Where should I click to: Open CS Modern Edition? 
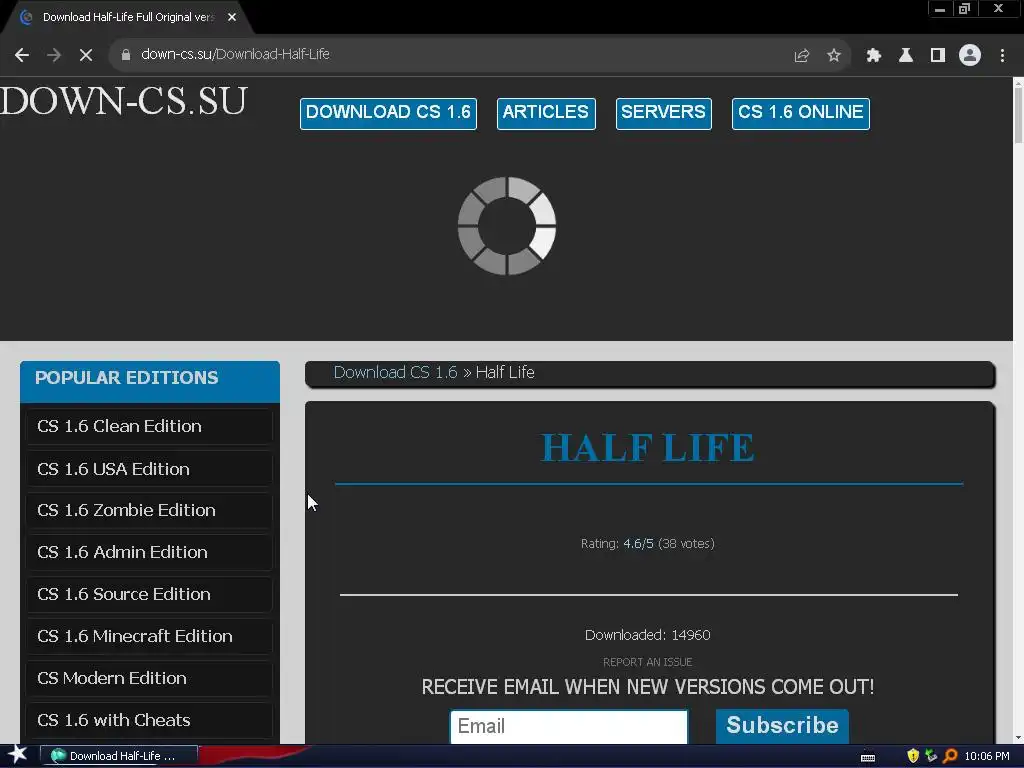150,679
